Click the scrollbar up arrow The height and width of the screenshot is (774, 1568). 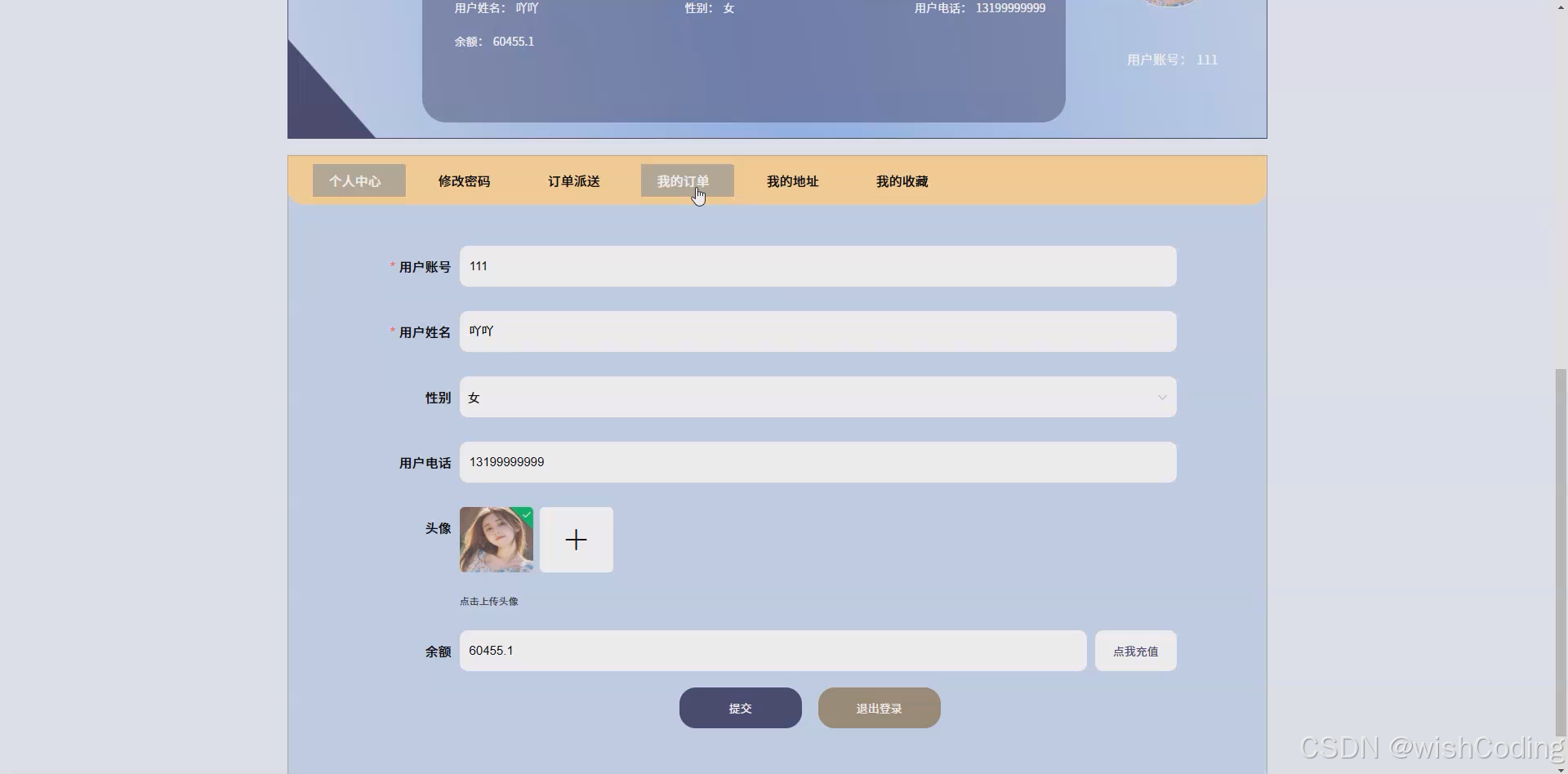point(1559,7)
